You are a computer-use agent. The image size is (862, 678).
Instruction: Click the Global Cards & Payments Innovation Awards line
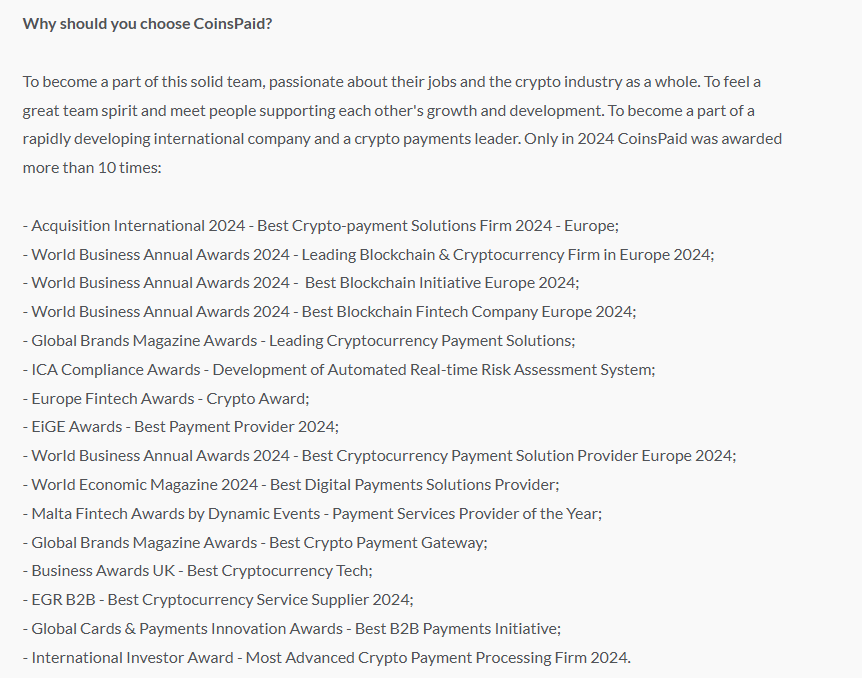coord(292,629)
